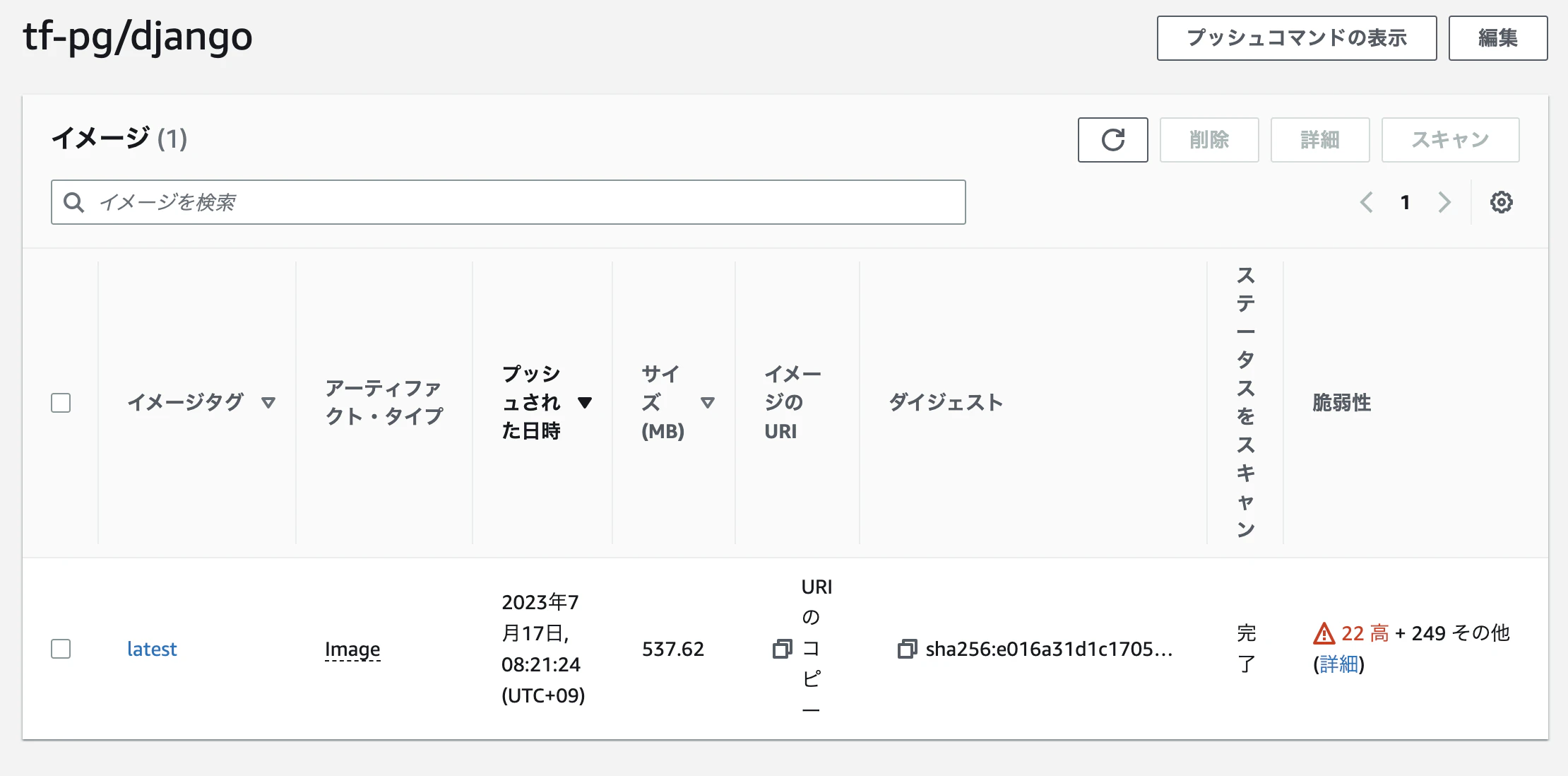Click the 2023年7月17日 pushed date cell
This screenshot has height=776, width=1568.
[542, 649]
